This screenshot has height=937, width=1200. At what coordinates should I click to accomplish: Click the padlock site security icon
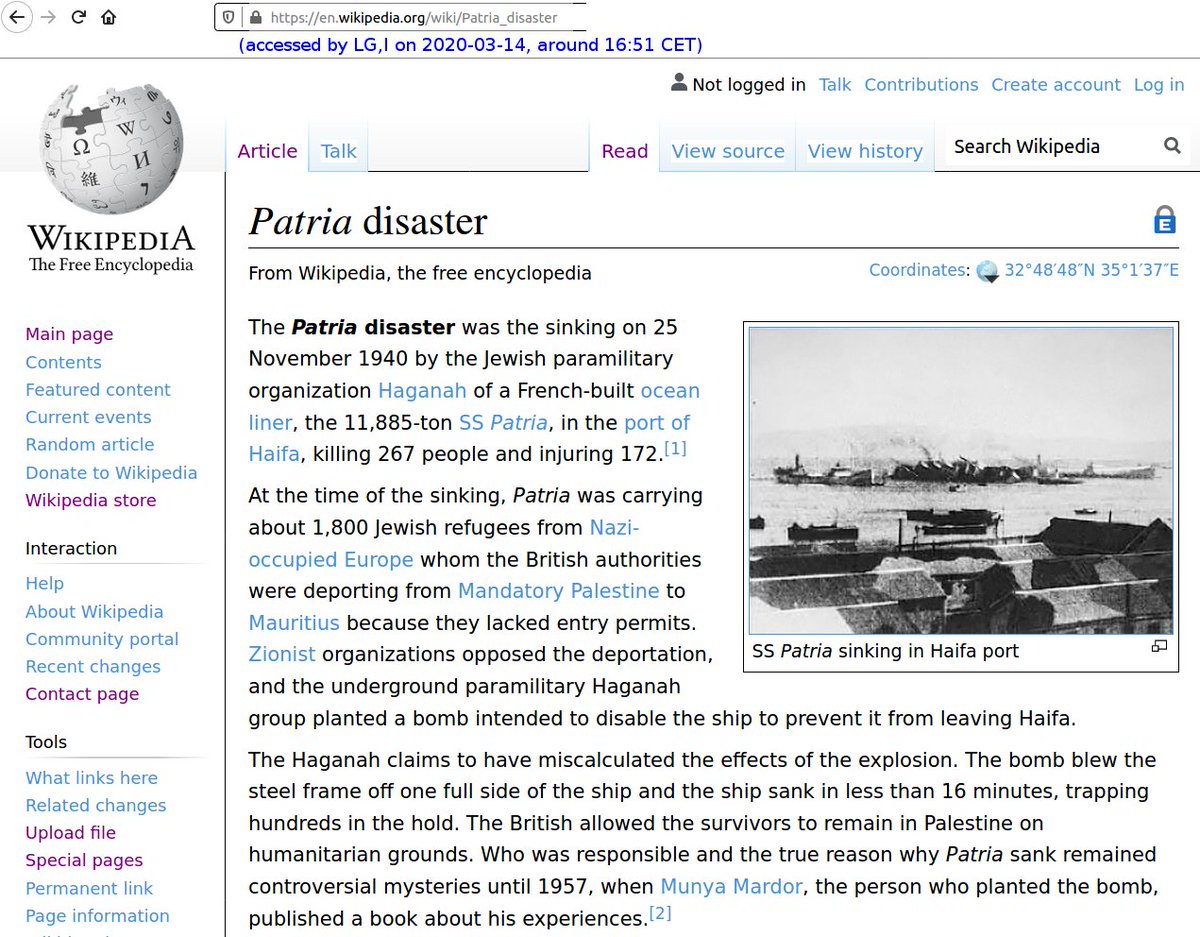[255, 17]
